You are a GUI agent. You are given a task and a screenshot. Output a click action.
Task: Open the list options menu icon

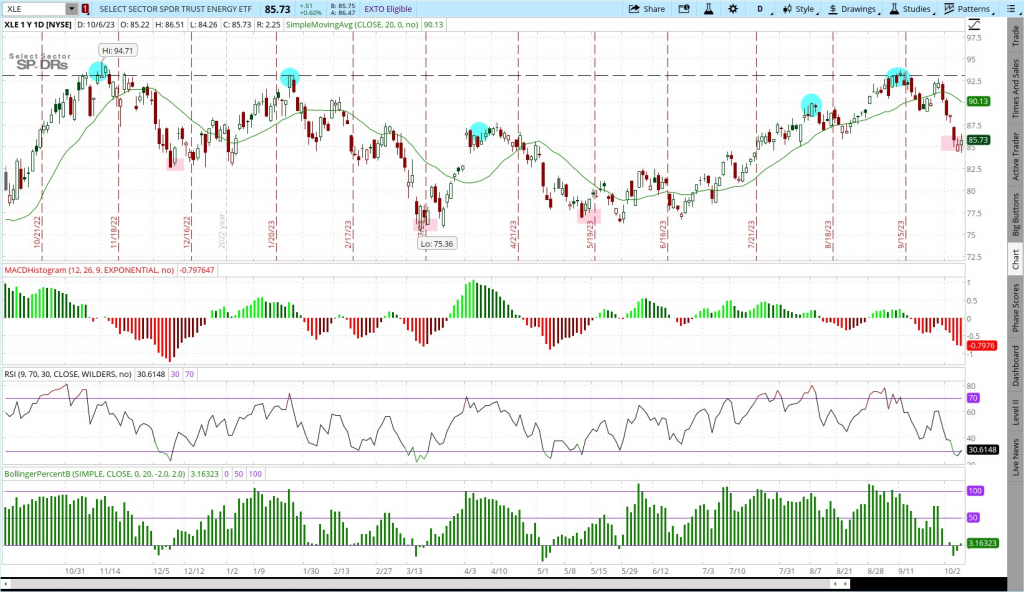coord(1010,9)
